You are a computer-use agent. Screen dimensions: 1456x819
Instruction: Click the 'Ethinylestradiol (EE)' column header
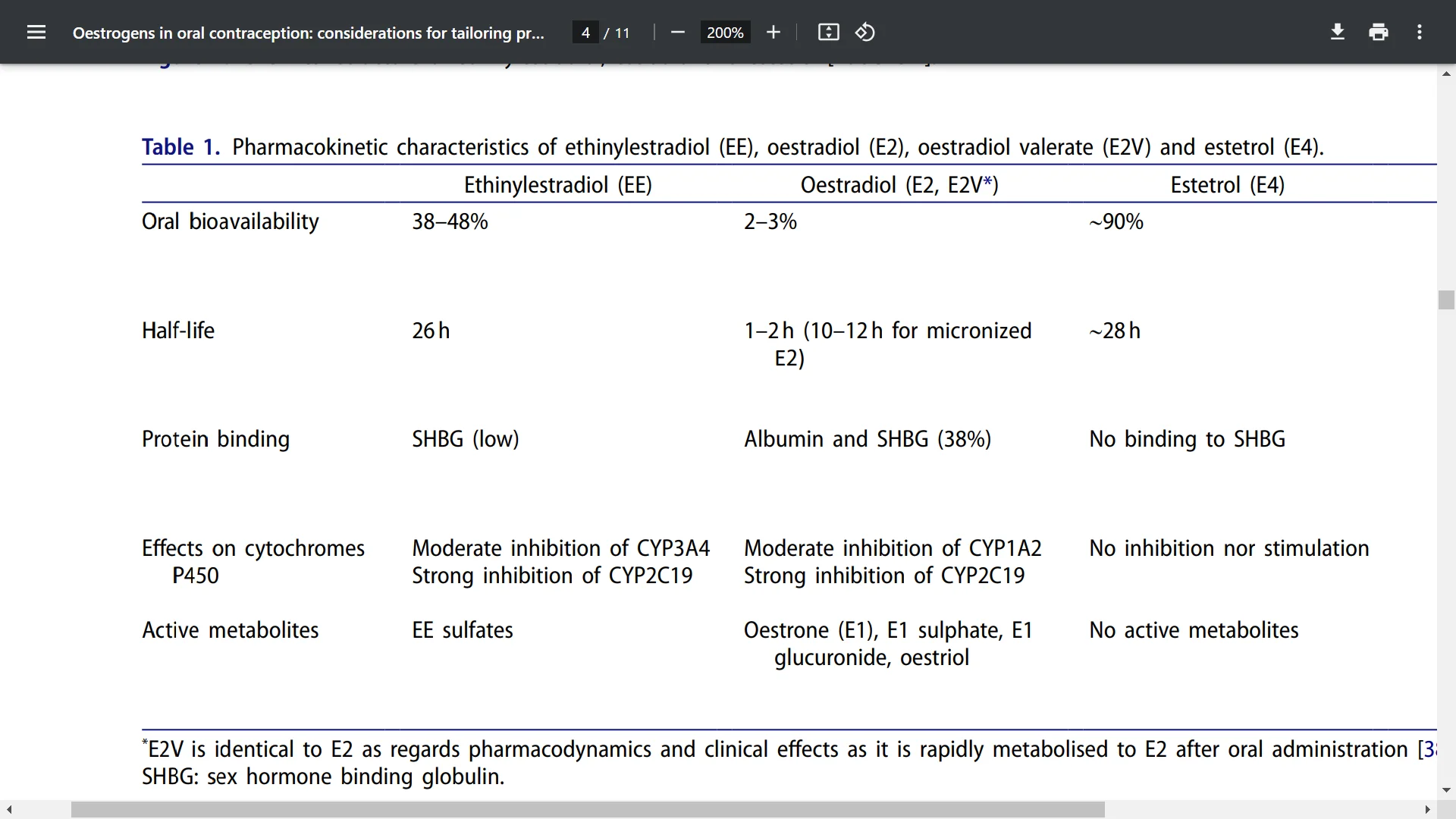pyautogui.click(x=558, y=185)
